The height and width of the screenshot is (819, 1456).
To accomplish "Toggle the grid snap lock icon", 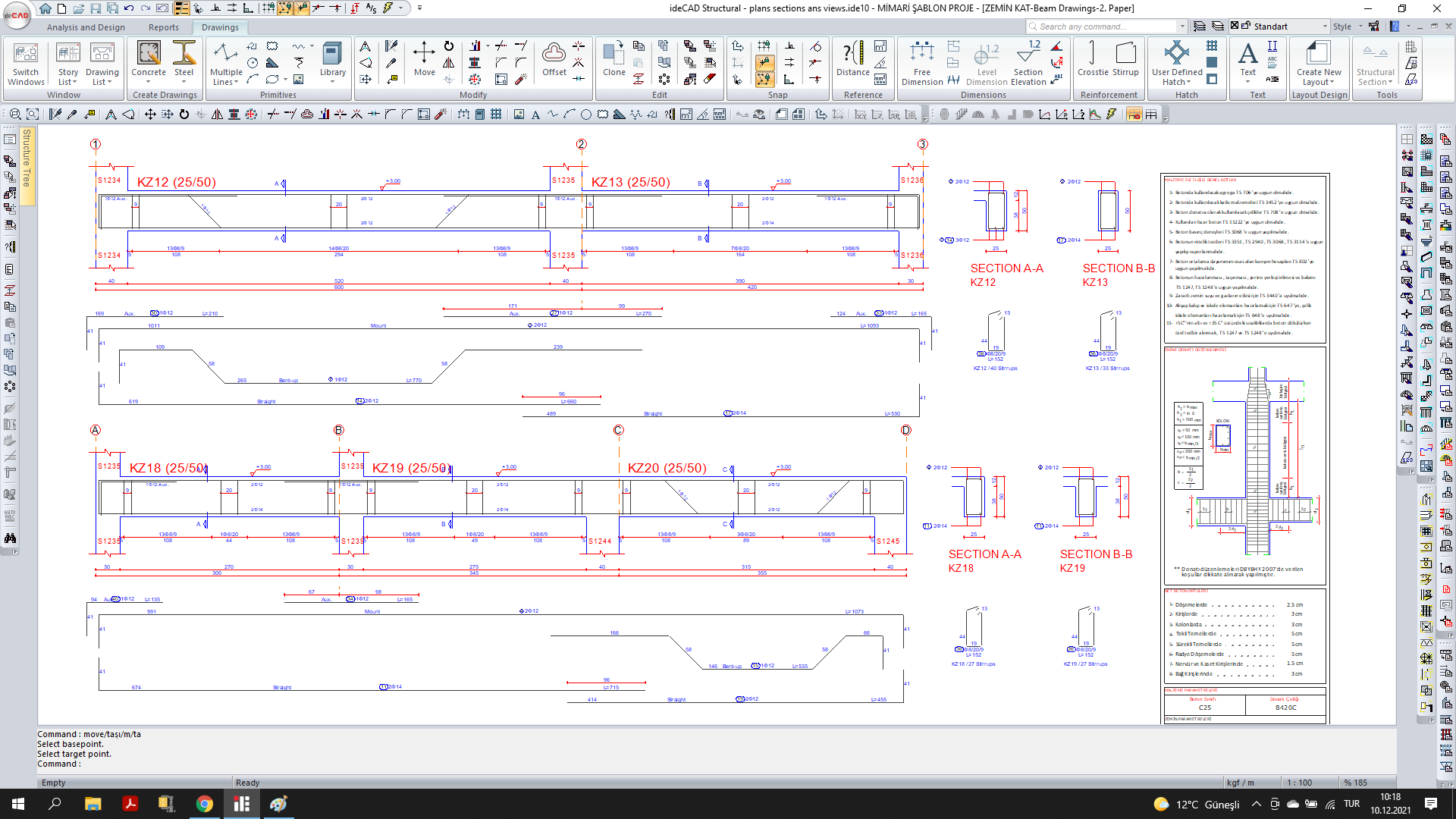I will tap(764, 44).
